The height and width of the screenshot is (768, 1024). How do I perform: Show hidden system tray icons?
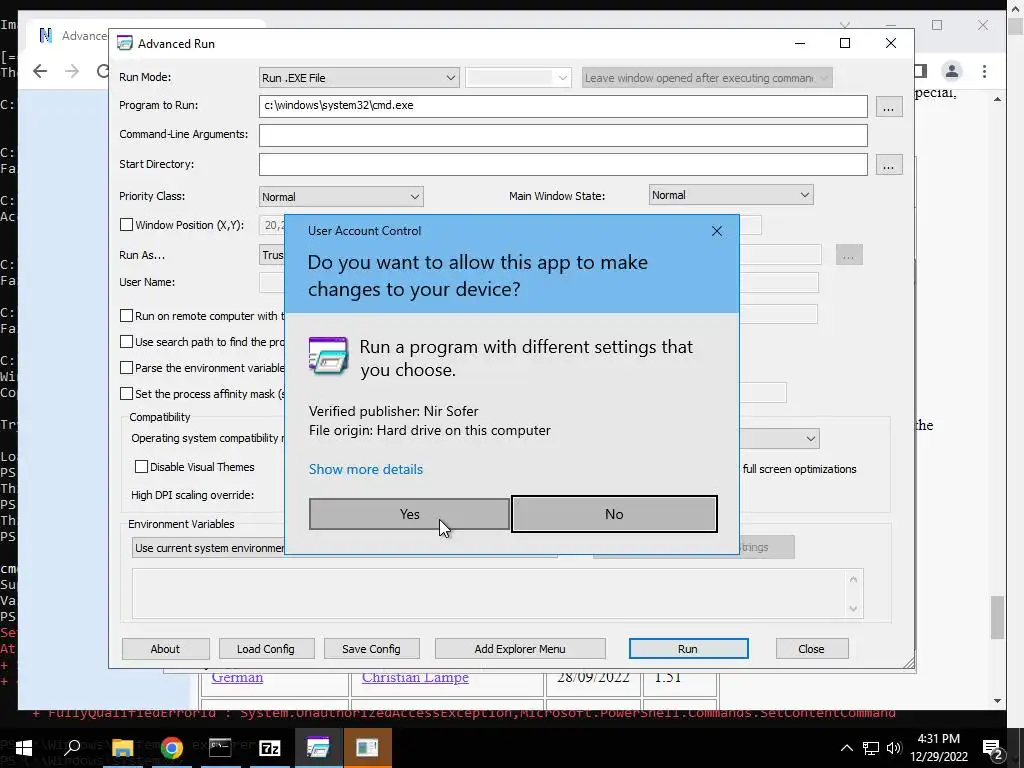tap(846, 748)
